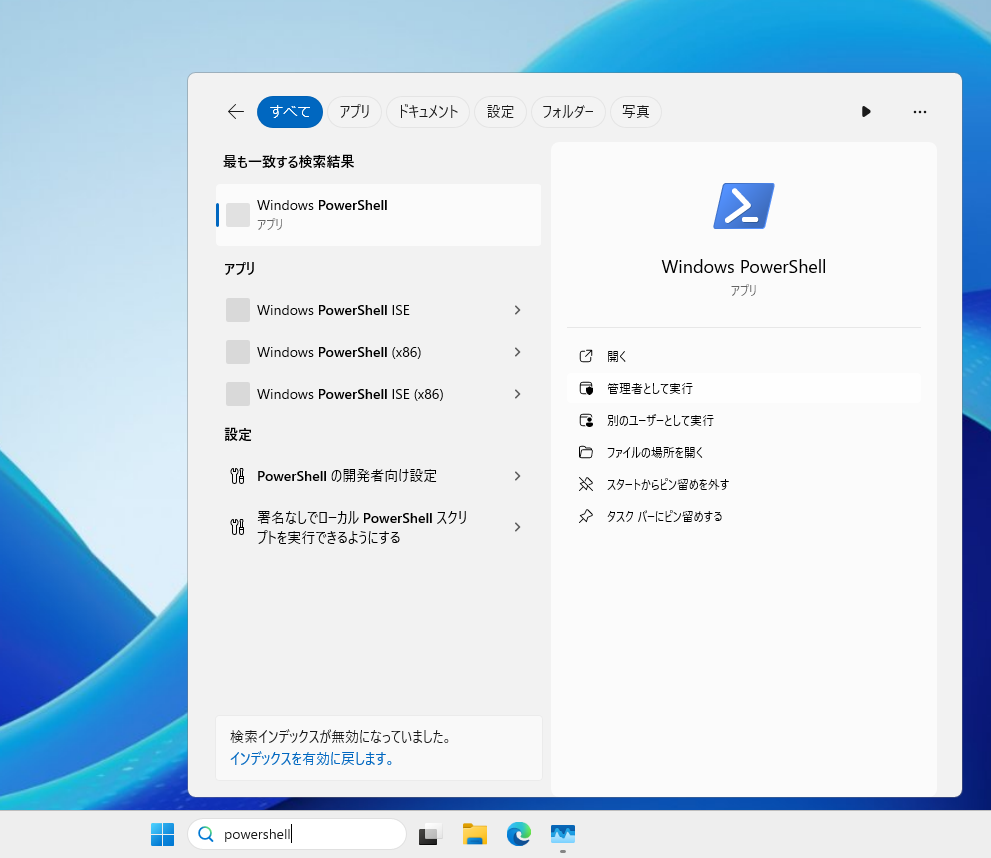Launch Microsoft Edge from the taskbar
This screenshot has width=991, height=858.
[x=518, y=834]
